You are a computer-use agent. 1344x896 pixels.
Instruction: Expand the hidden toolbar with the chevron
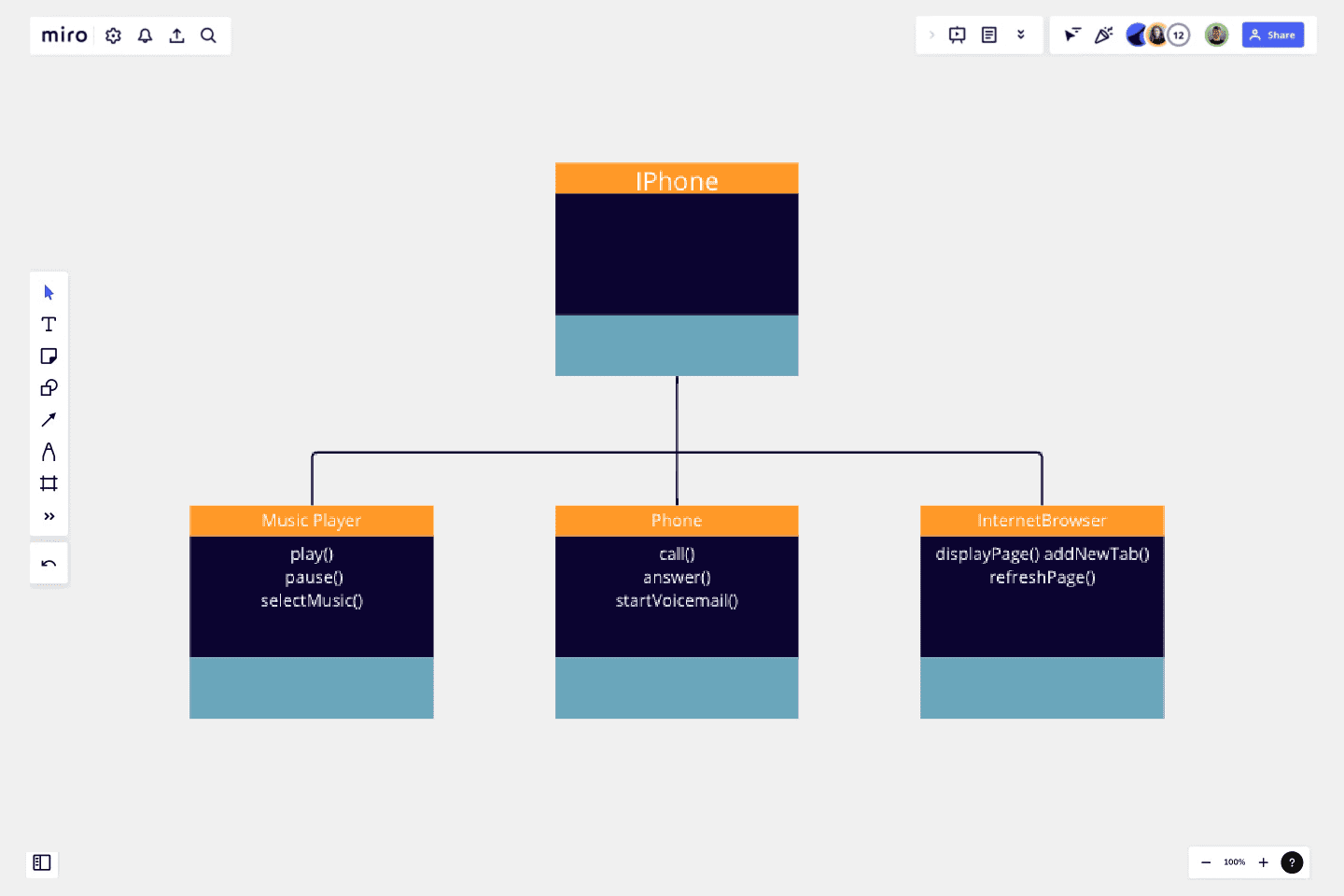pos(932,35)
